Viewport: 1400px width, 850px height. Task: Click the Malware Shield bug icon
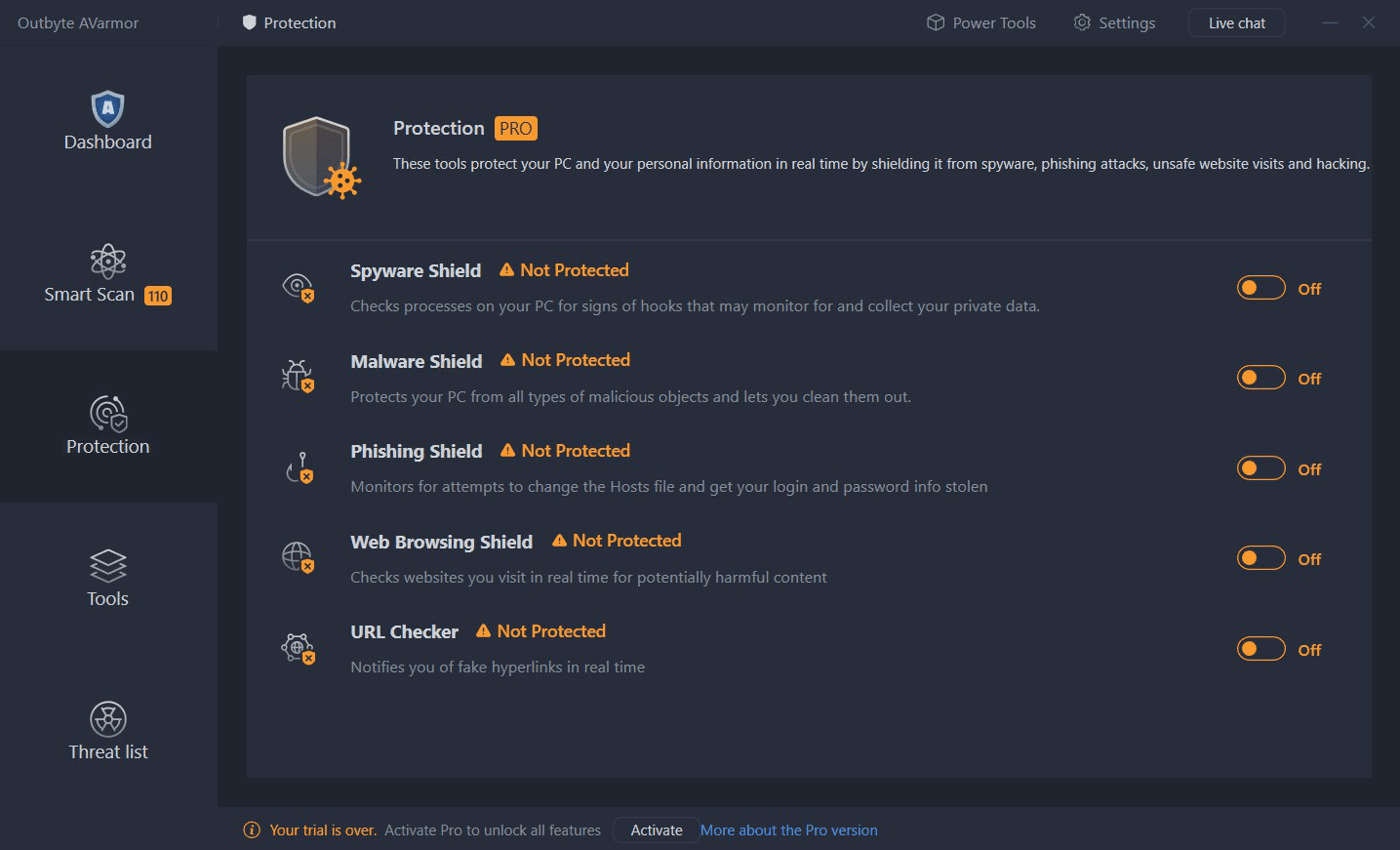pyautogui.click(x=298, y=377)
